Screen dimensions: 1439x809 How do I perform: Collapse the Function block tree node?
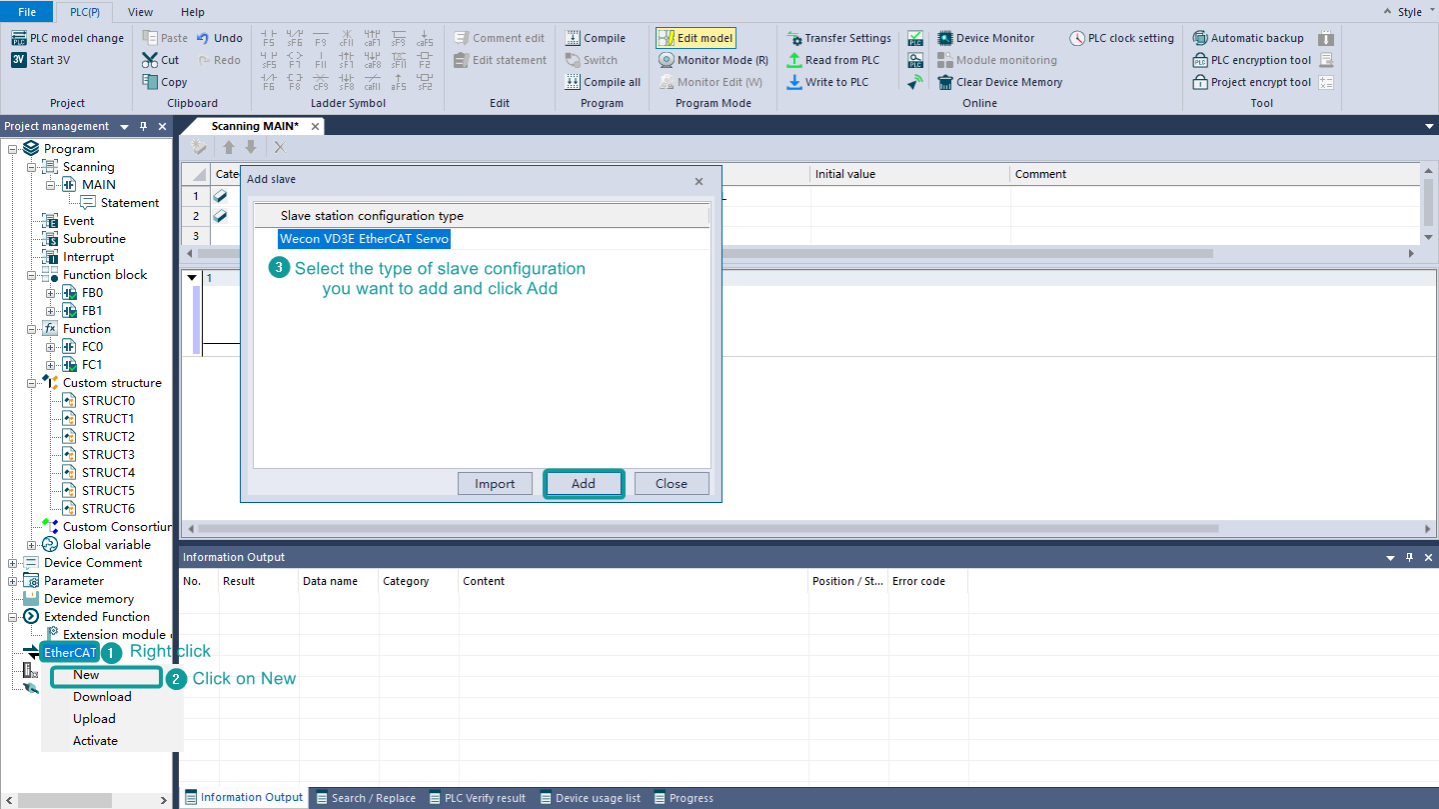32,275
